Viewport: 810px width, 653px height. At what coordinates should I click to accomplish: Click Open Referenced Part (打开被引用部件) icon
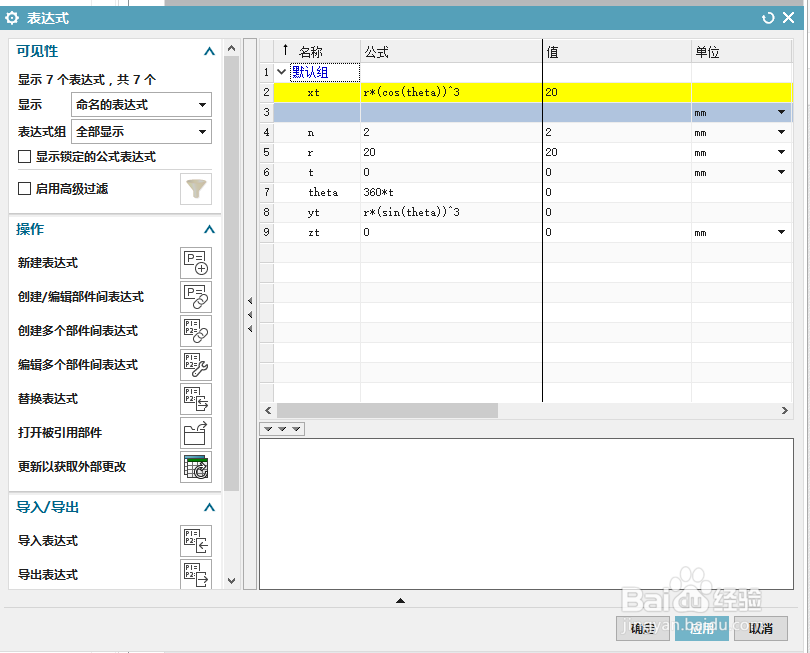point(196,433)
